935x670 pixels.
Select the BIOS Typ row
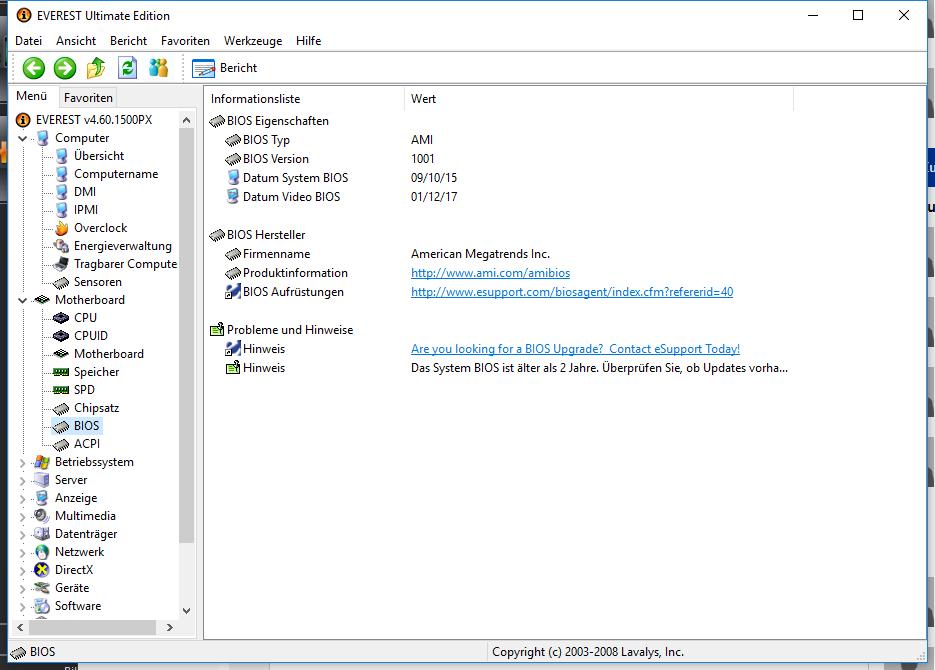click(266, 140)
